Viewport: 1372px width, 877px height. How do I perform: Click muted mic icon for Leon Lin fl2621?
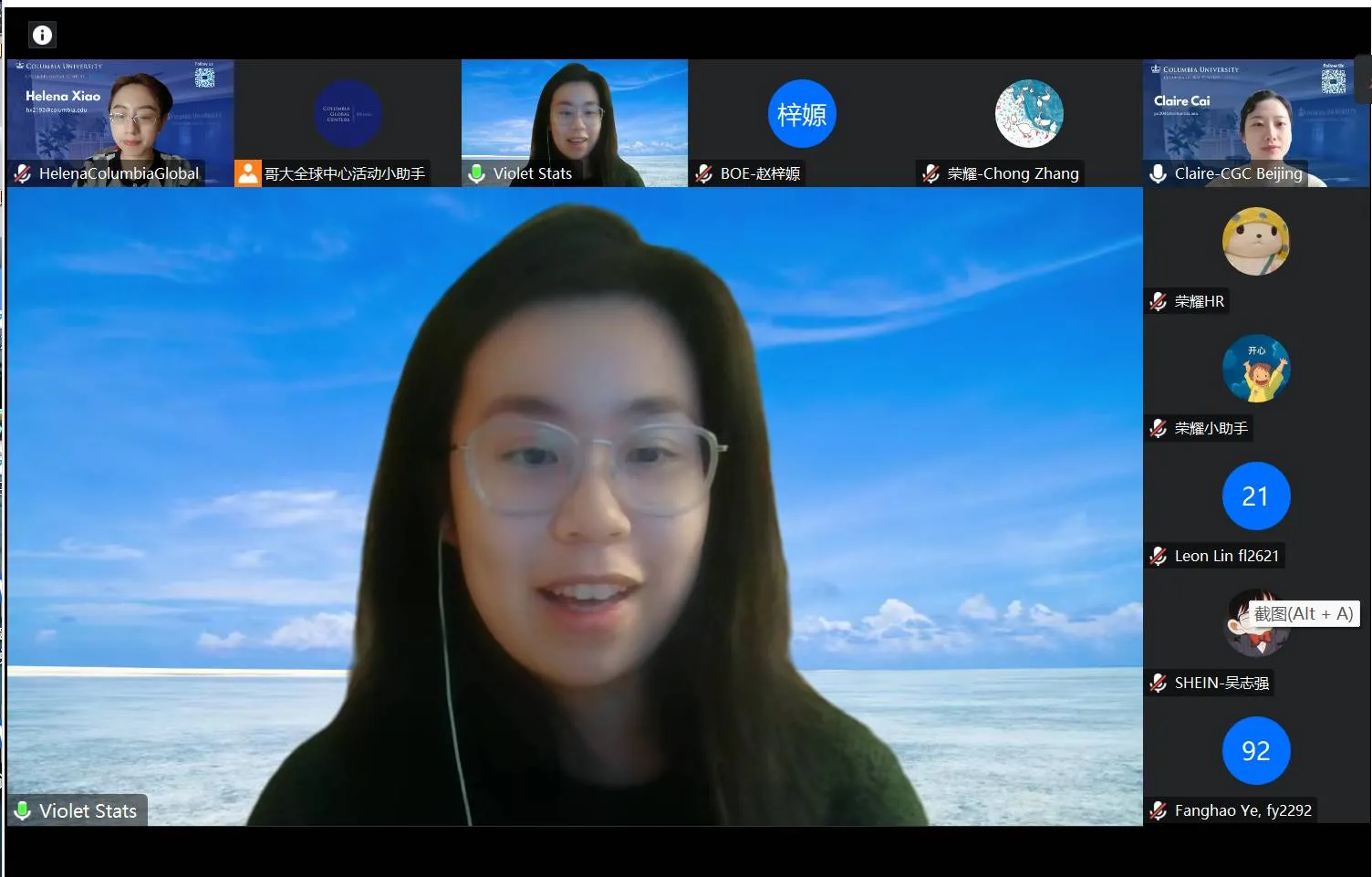point(1158,556)
